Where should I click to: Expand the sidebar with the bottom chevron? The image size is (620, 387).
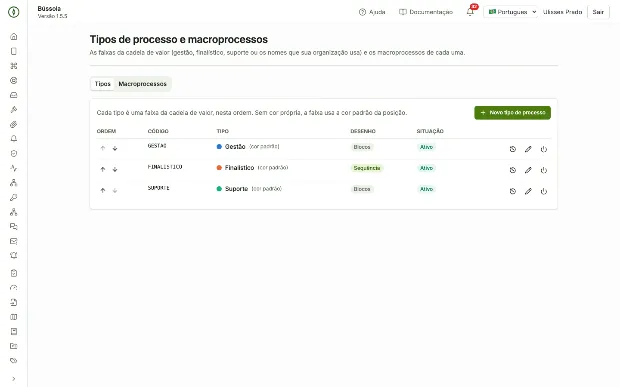pyautogui.click(x=13, y=379)
